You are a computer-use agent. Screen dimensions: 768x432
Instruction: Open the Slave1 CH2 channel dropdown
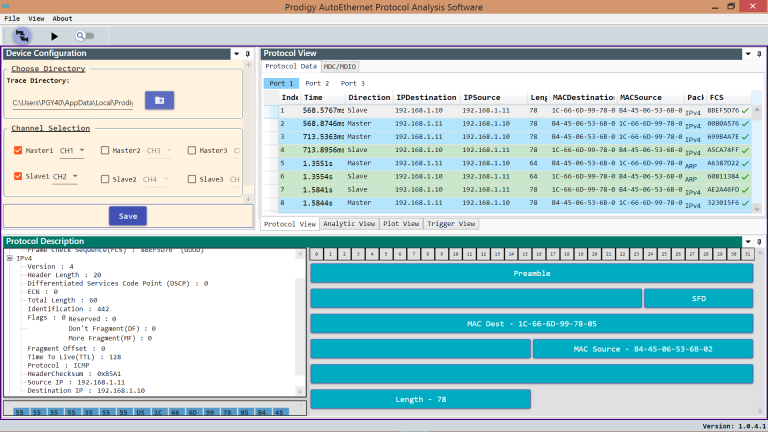(65, 176)
